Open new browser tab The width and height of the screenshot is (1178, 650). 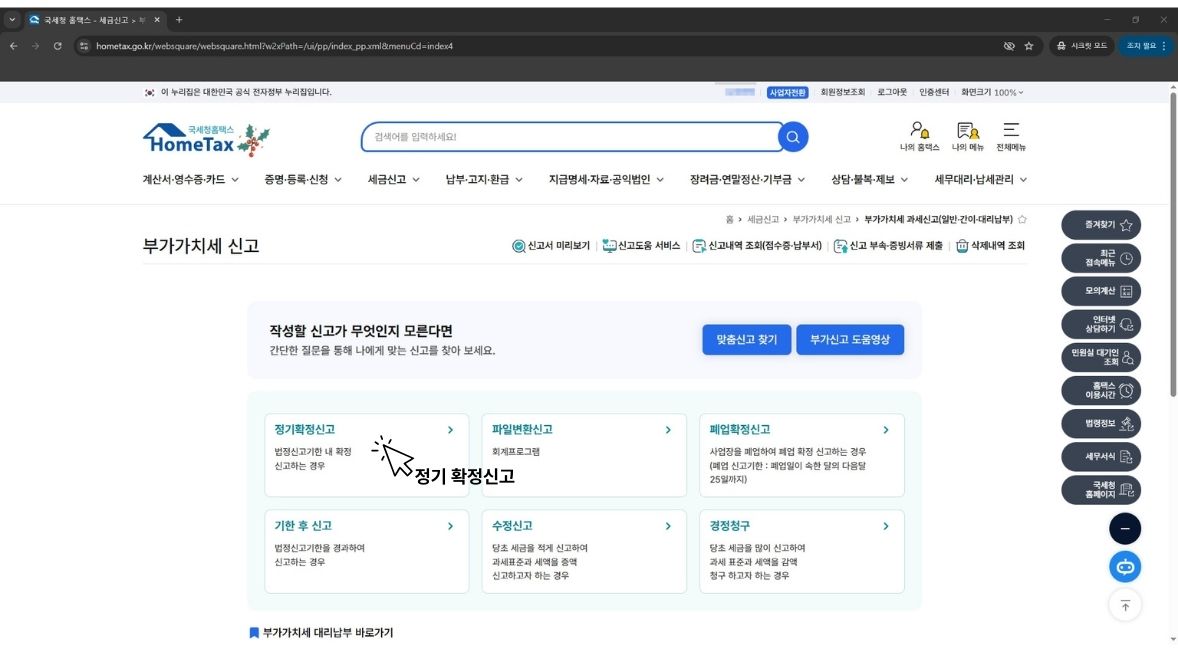point(179,20)
